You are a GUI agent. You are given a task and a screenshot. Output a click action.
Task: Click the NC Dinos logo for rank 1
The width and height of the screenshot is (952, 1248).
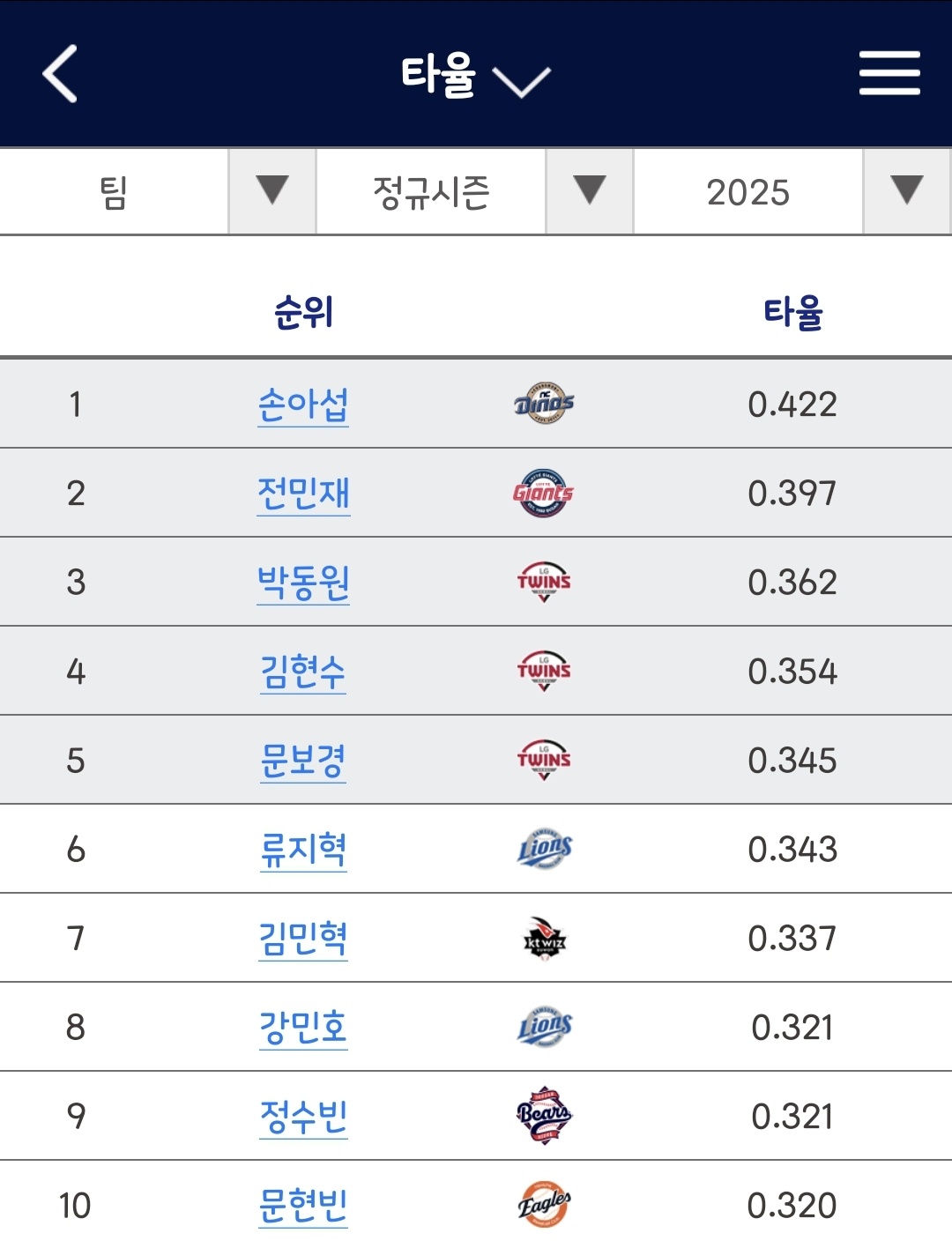pyautogui.click(x=544, y=404)
